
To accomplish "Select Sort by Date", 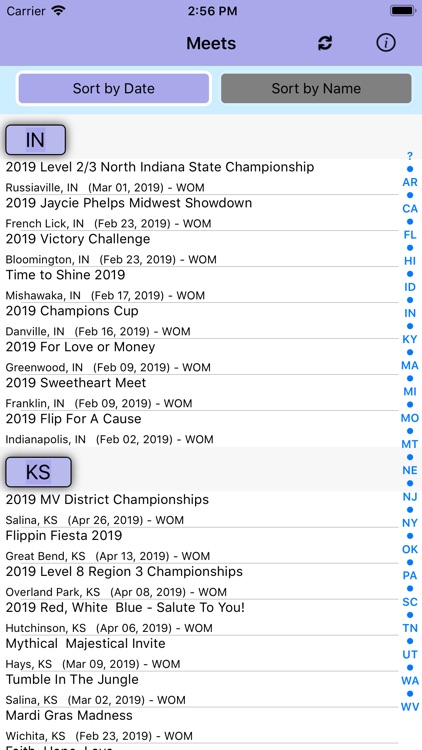I will coord(113,88).
